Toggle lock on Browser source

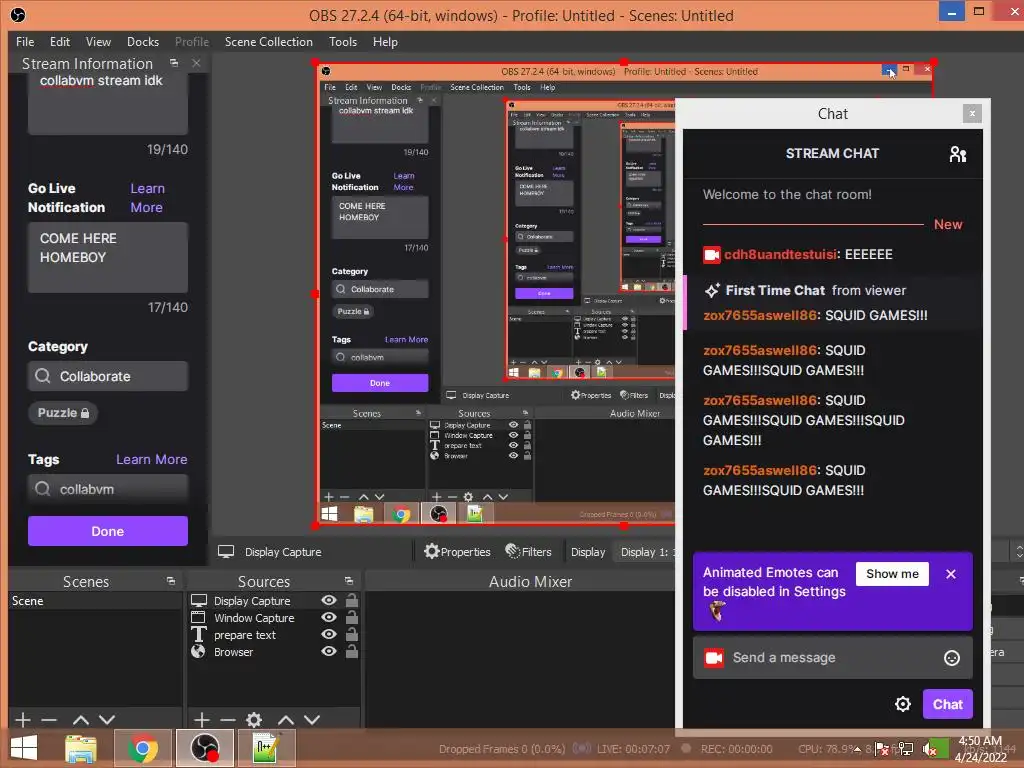pos(351,651)
